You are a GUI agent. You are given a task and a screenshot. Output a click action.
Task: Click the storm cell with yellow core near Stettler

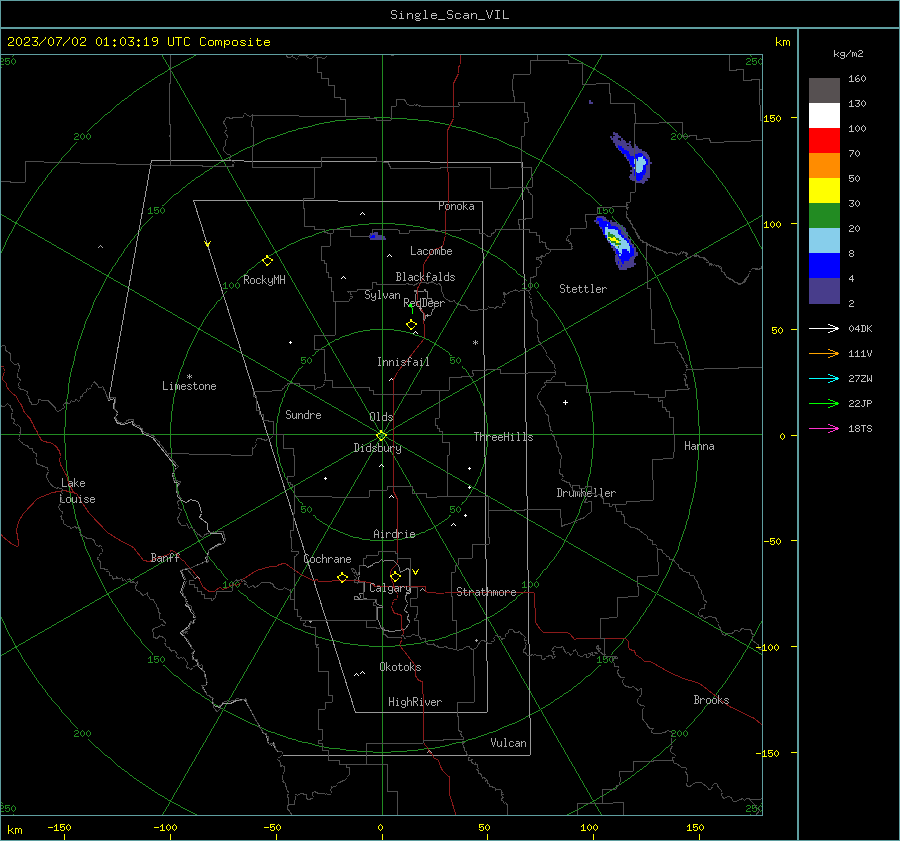pyautogui.click(x=616, y=242)
